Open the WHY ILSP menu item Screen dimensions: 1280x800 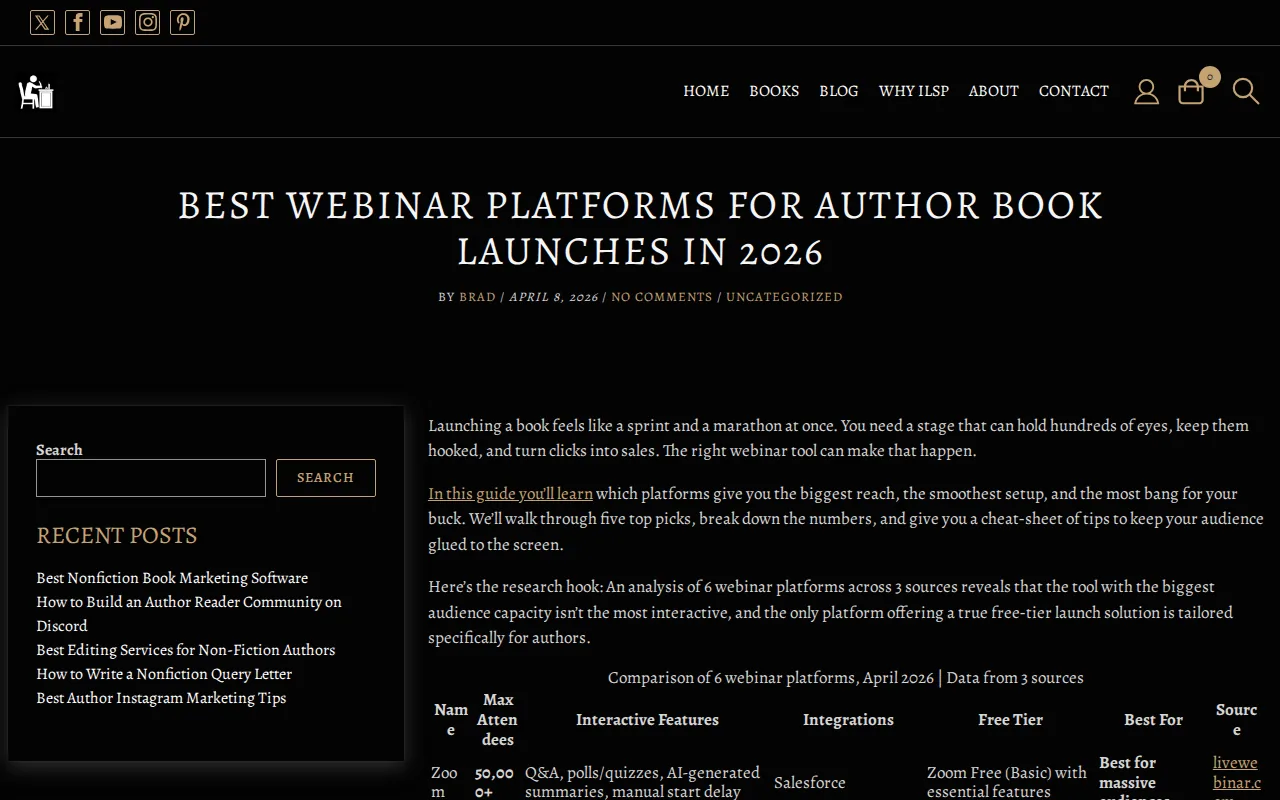[x=914, y=91]
